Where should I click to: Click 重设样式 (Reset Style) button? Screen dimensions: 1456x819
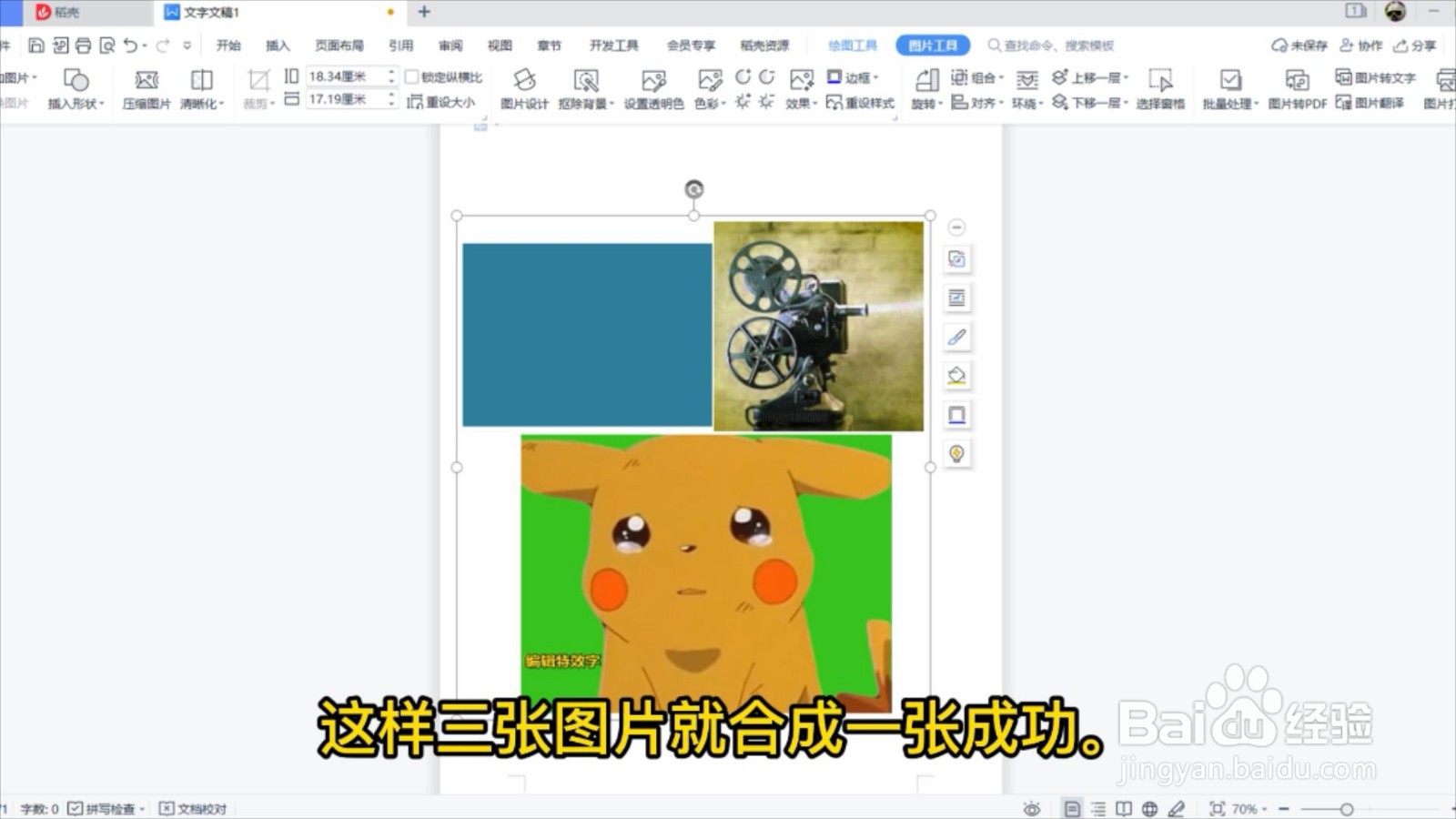[x=860, y=103]
